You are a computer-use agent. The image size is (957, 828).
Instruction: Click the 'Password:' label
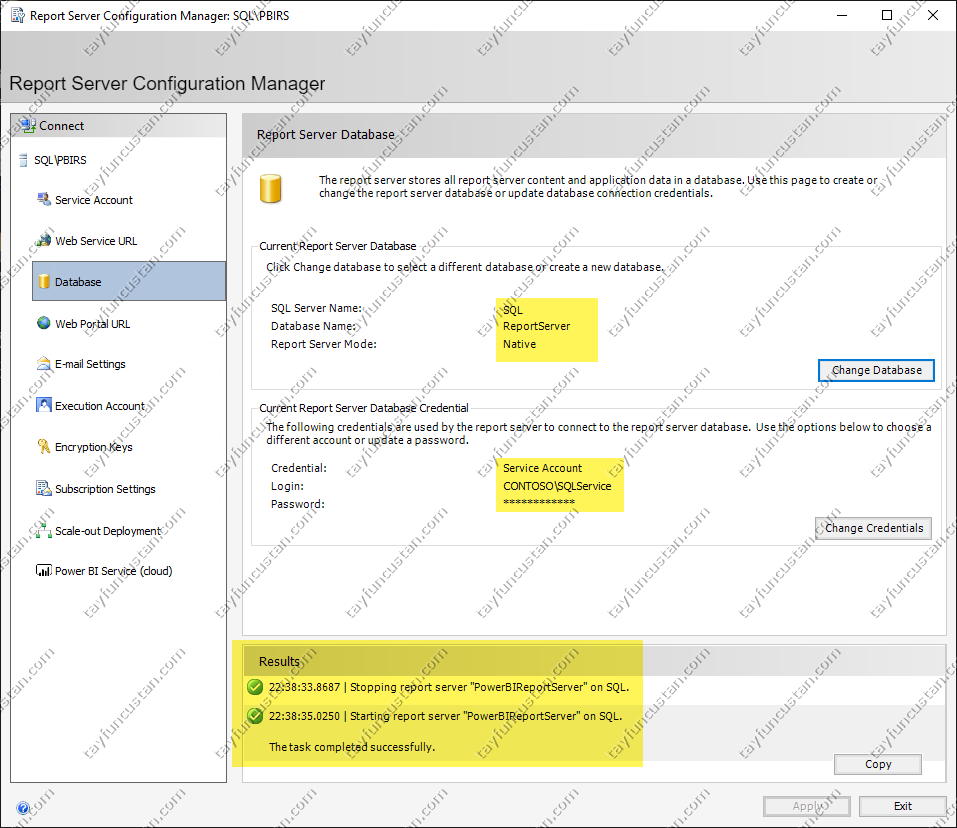[x=298, y=504]
